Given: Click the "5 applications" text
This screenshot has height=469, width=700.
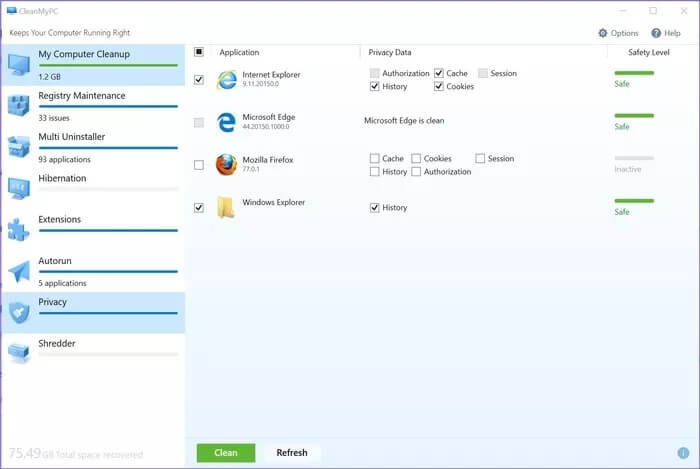Looking at the screenshot, I should tap(62, 283).
